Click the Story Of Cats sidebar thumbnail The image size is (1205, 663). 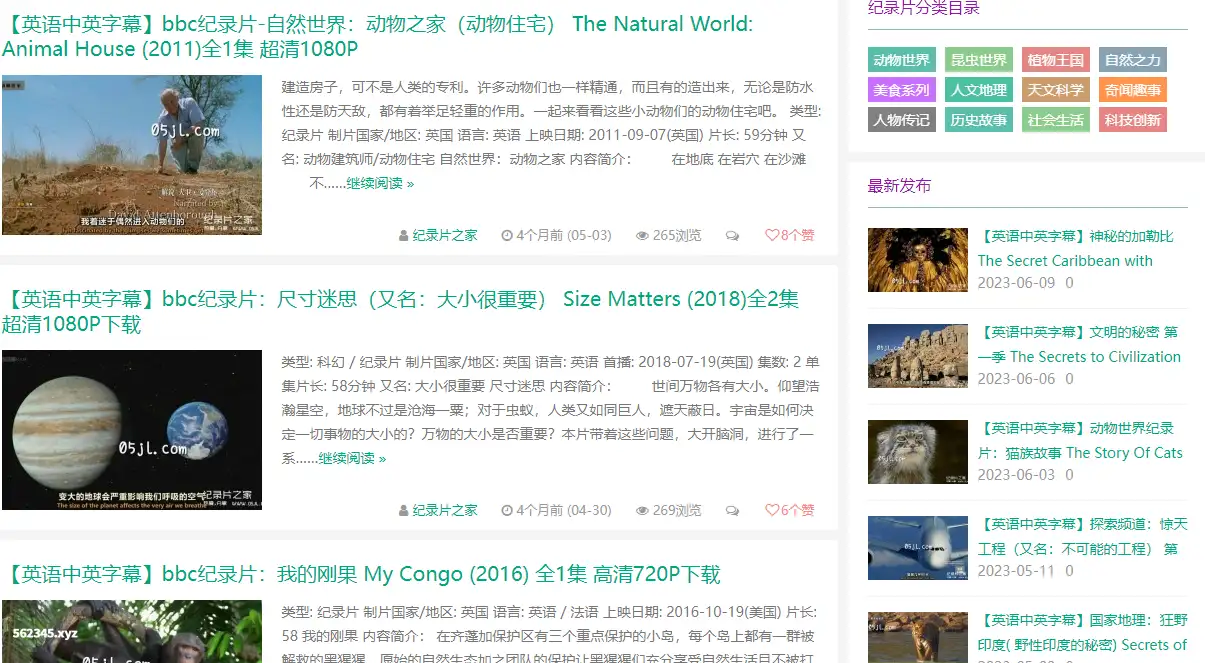[x=918, y=452]
